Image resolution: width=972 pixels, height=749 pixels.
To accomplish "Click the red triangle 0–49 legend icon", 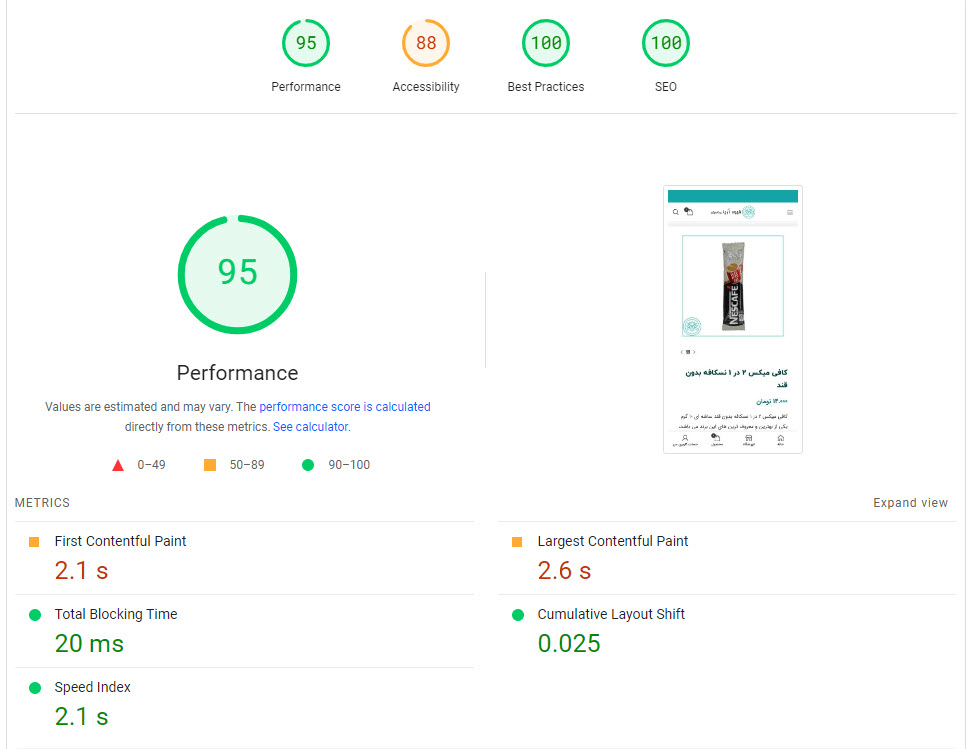I will (118, 465).
